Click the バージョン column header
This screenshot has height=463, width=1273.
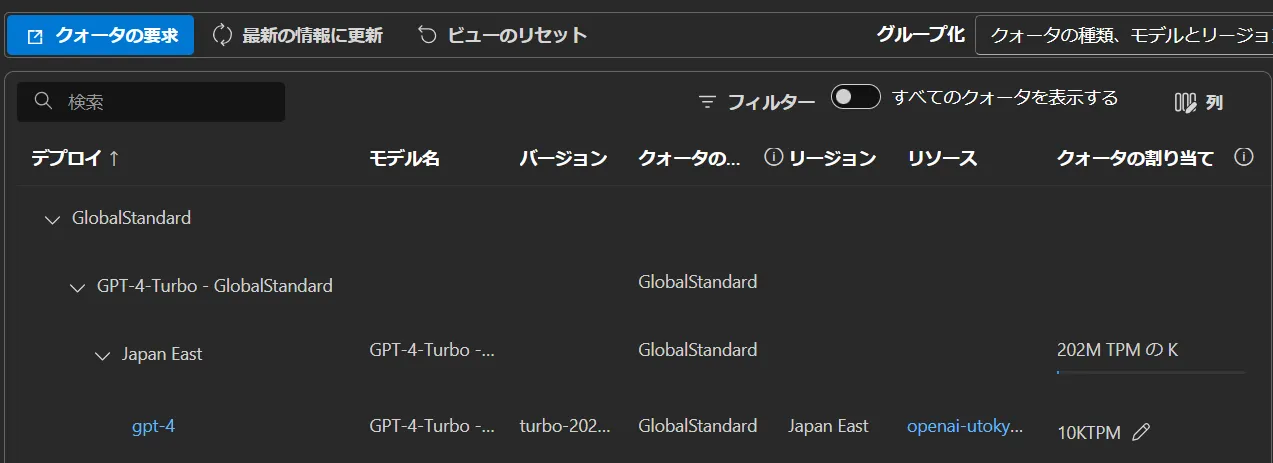(563, 158)
